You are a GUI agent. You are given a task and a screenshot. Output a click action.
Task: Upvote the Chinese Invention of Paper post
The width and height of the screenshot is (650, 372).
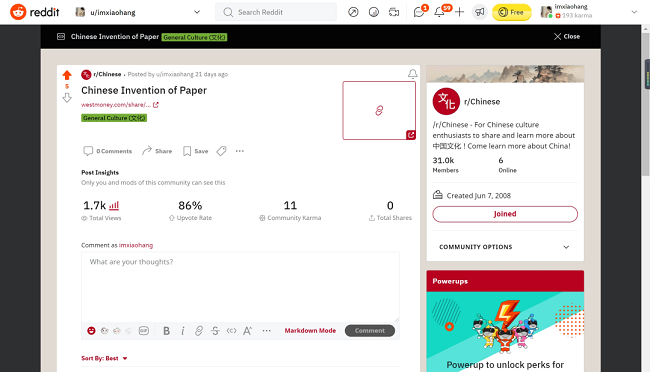[x=67, y=75]
